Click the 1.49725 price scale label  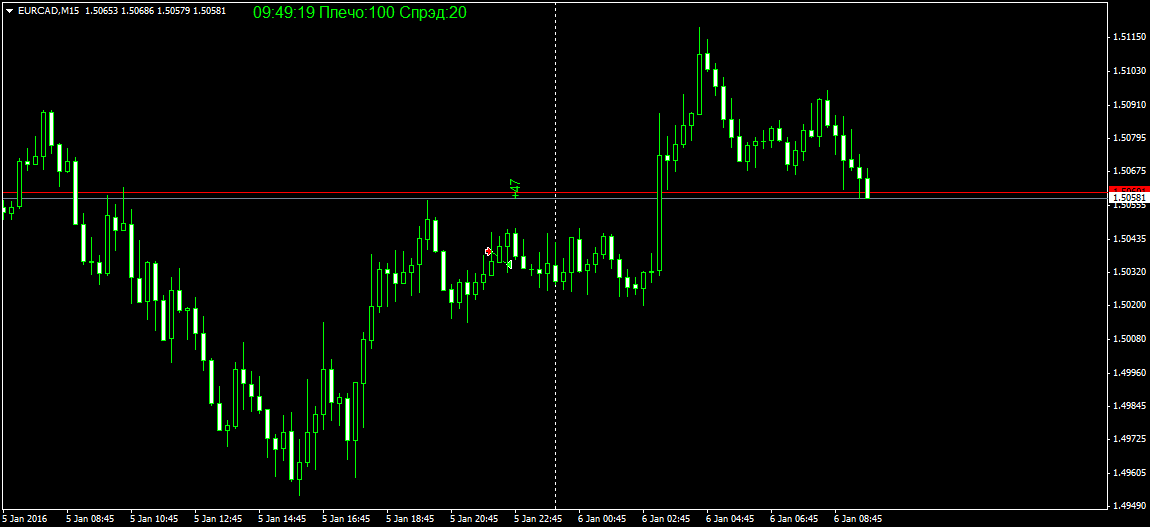pyautogui.click(x=1129, y=439)
